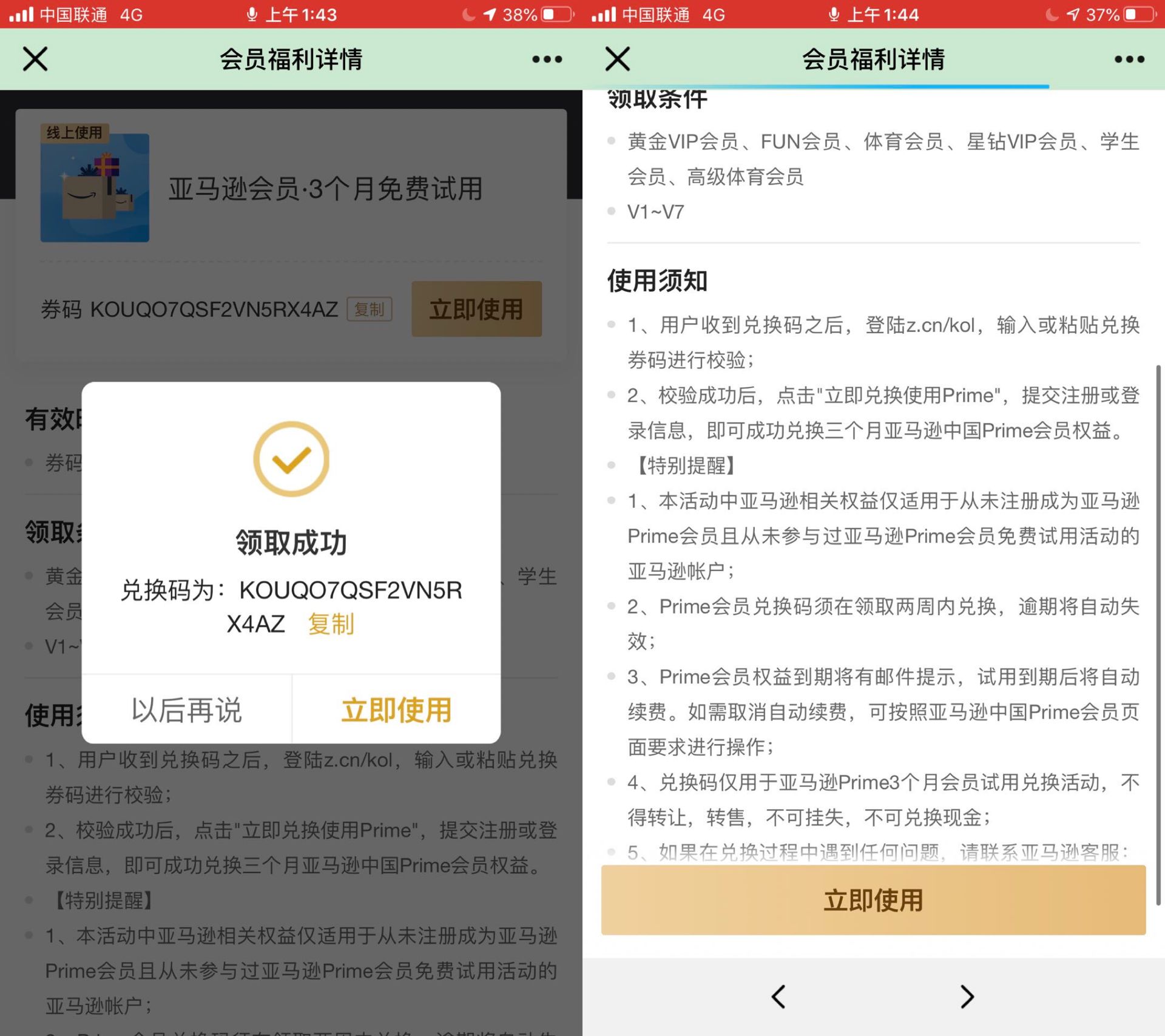Go forward with the right arrow
Viewport: 1165px width, 1036px height.
(967, 996)
